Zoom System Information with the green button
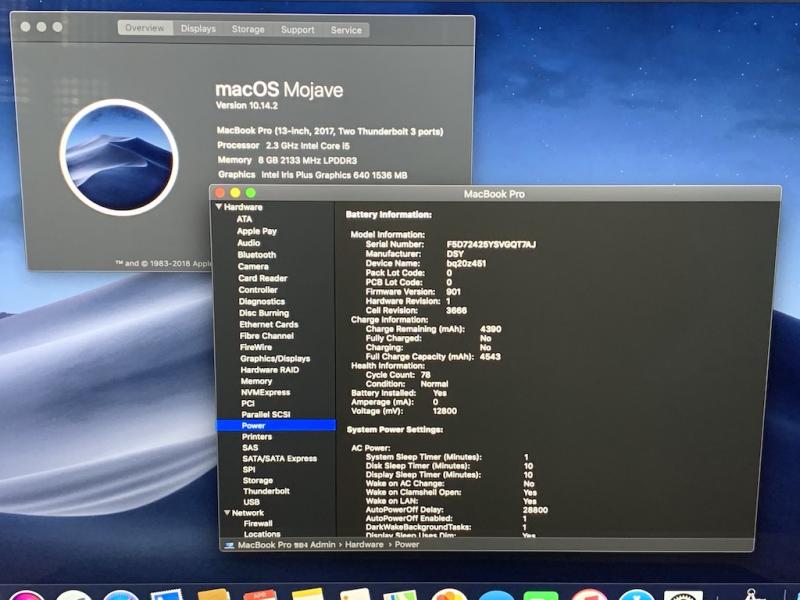Image resolution: width=800 pixels, height=600 pixels. coord(251,192)
